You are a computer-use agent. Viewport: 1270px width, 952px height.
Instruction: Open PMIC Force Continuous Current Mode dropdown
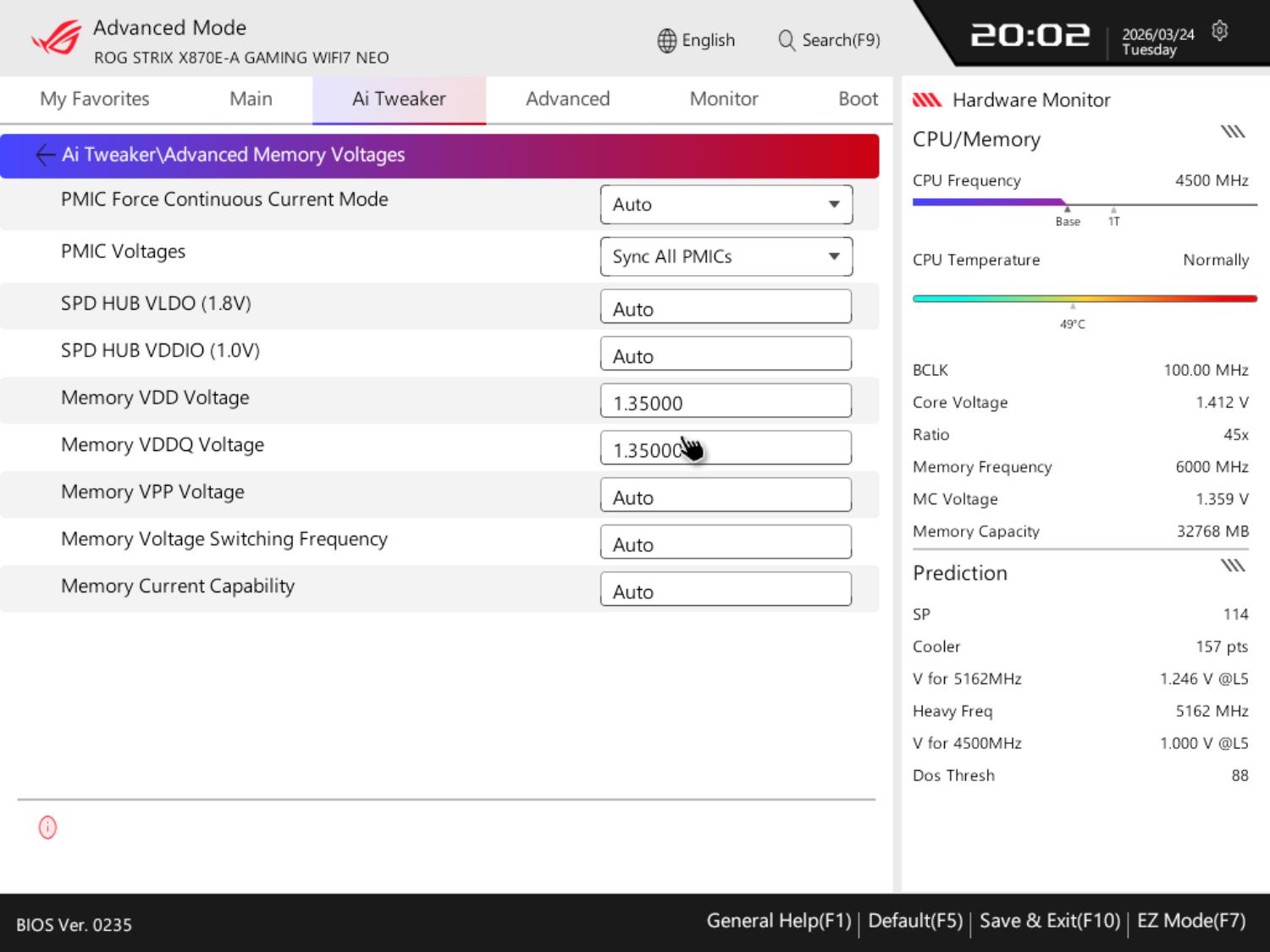(726, 205)
